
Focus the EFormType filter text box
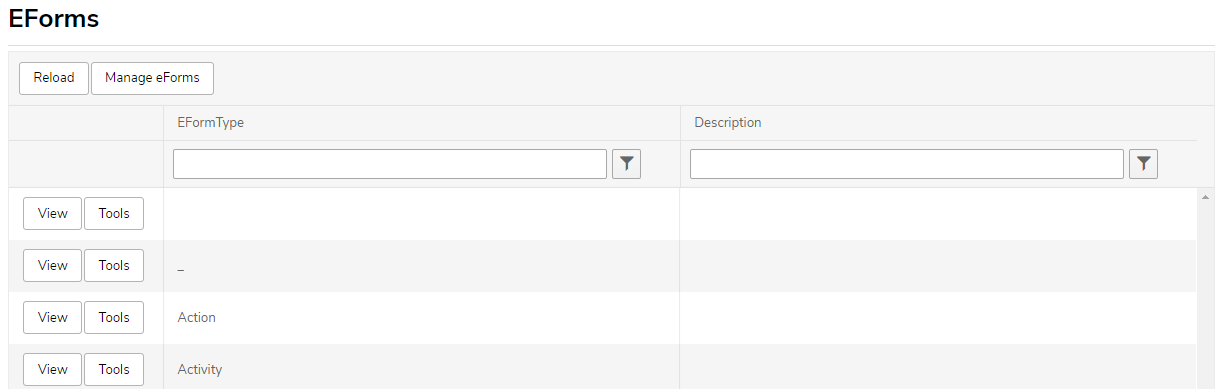pos(390,164)
